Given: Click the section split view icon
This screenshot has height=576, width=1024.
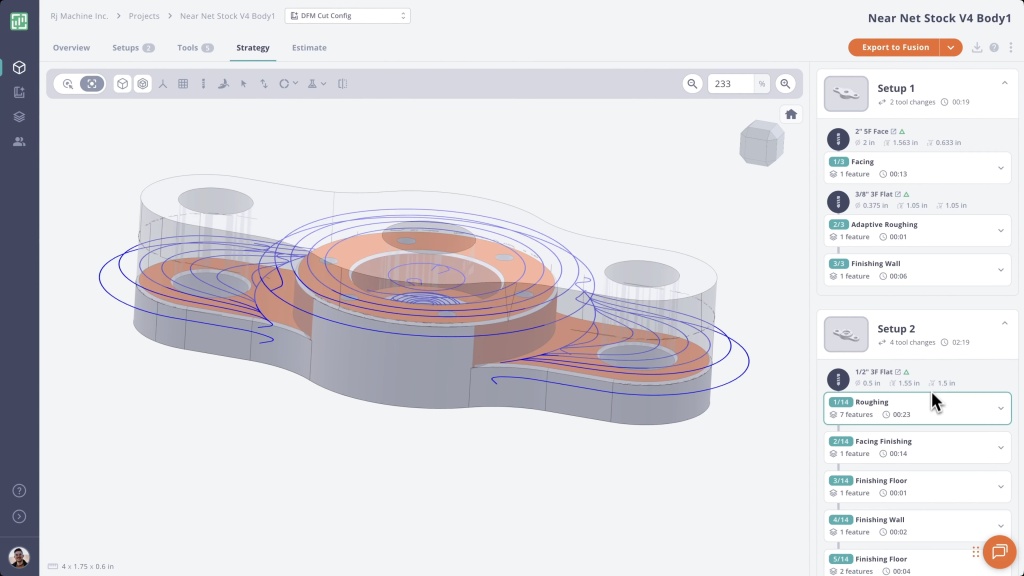Looking at the screenshot, I should (x=342, y=84).
